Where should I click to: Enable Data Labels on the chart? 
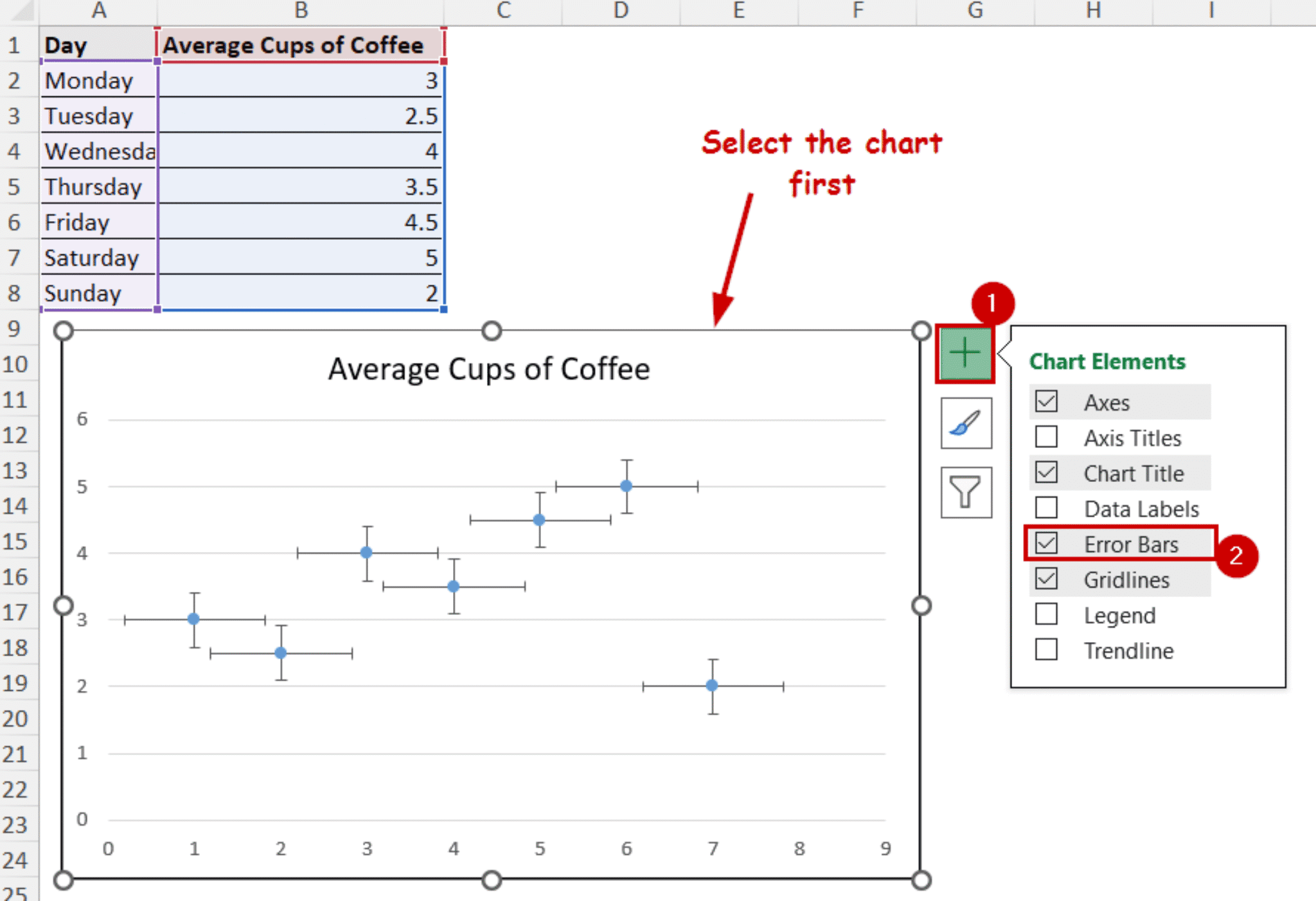click(1046, 508)
